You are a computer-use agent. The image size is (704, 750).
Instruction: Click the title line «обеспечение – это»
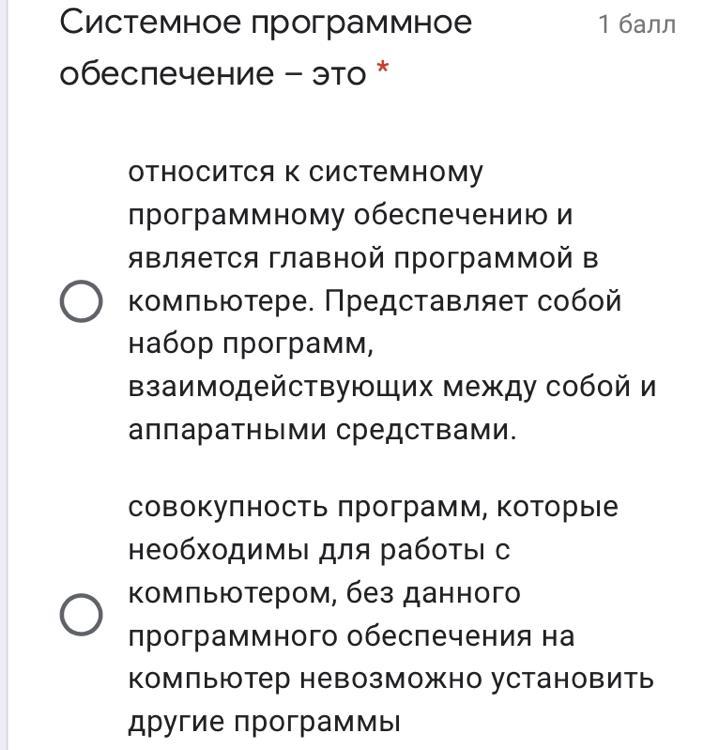(x=213, y=74)
